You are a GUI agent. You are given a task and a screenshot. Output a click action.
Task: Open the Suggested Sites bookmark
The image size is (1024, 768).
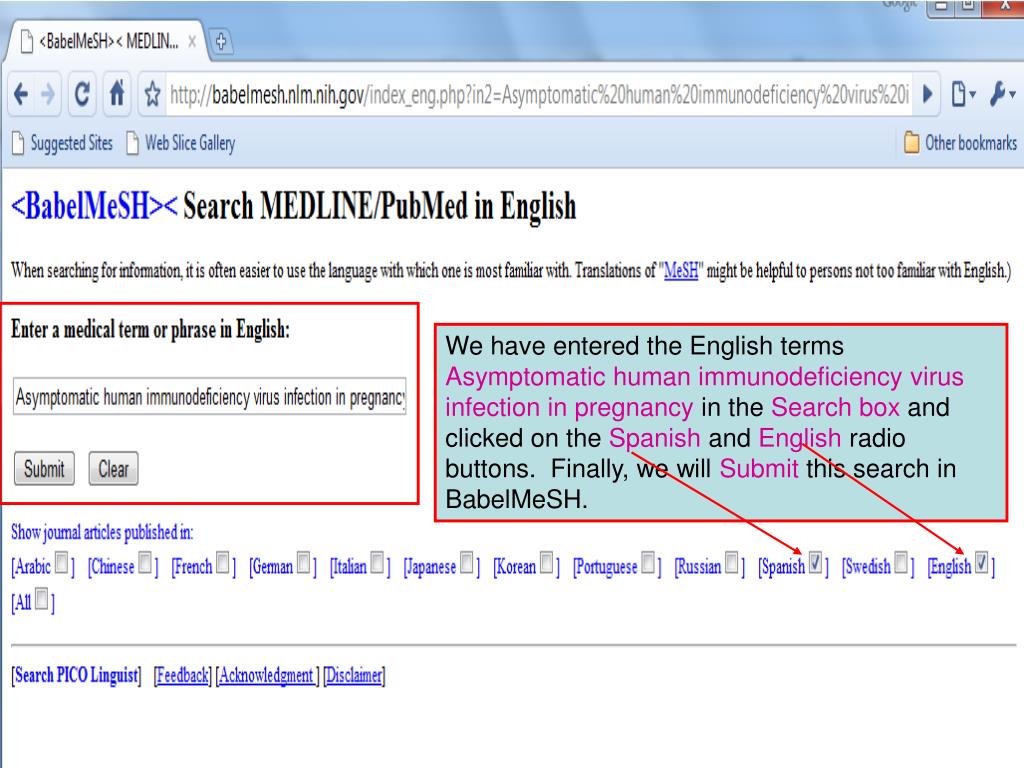coord(63,143)
